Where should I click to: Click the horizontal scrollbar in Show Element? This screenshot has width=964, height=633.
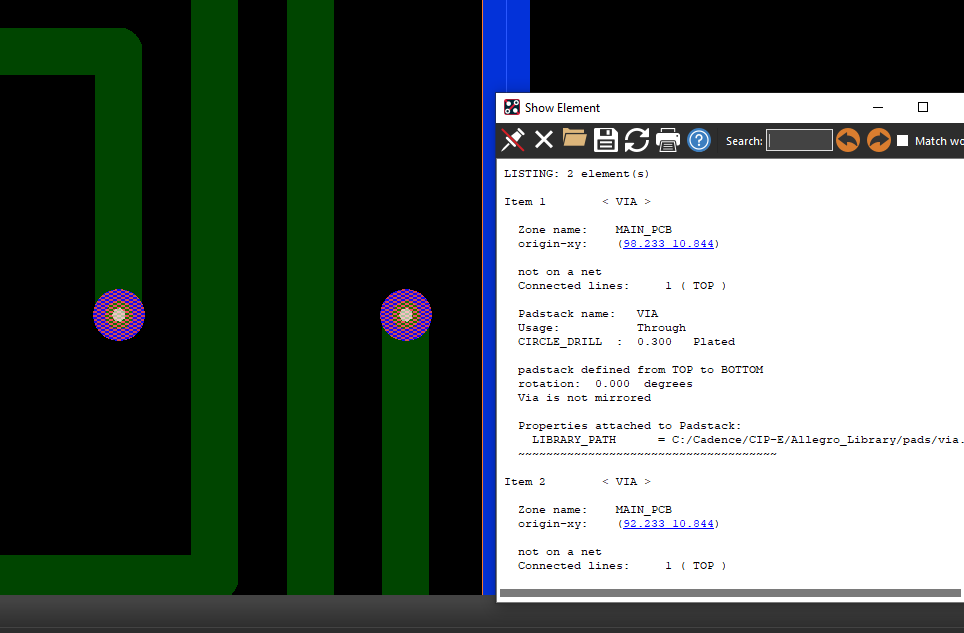coord(730,593)
